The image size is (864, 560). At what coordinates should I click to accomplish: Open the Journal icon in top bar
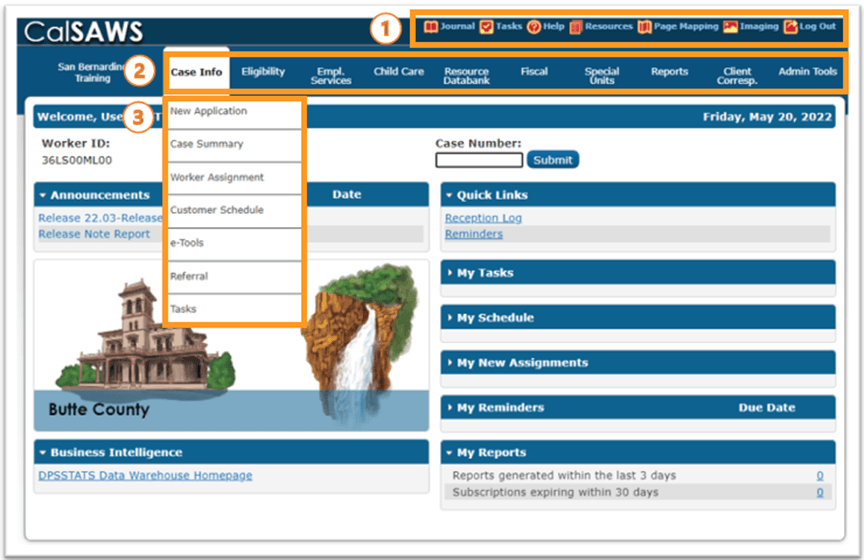[431, 27]
